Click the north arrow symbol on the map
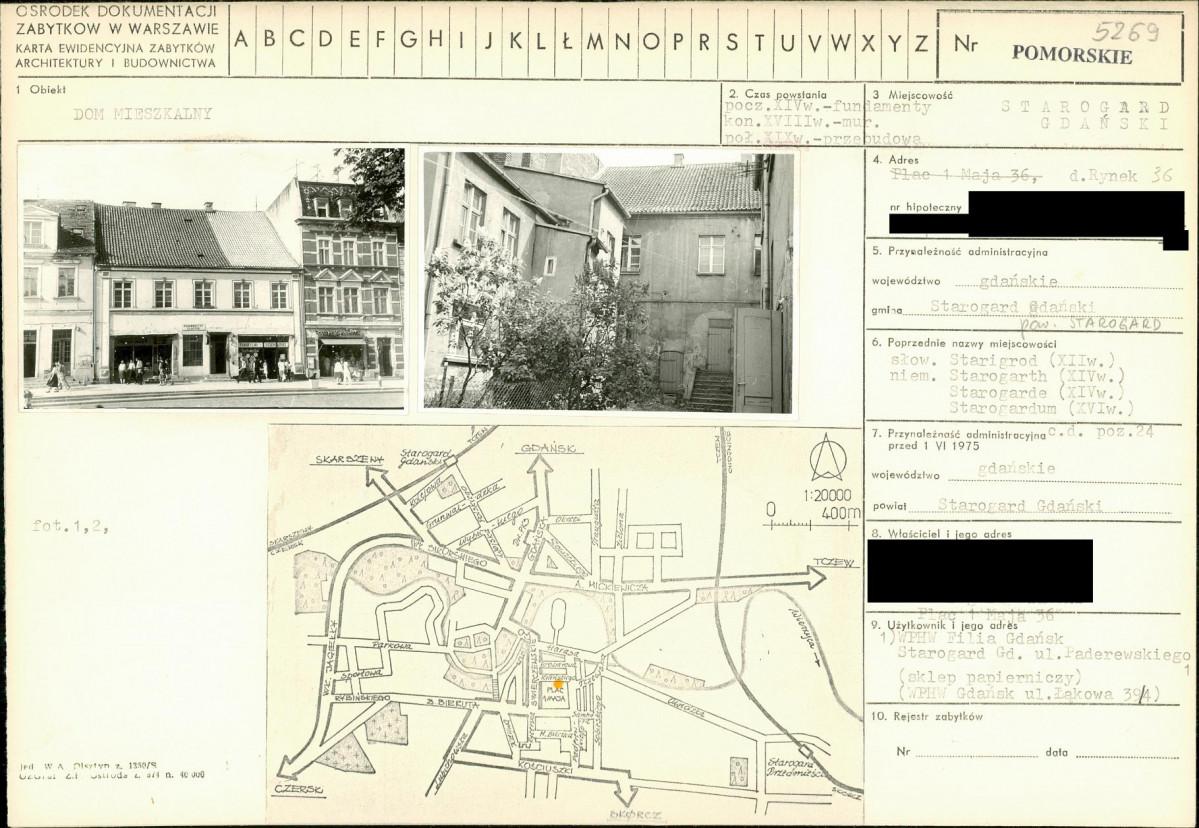 coord(827,458)
